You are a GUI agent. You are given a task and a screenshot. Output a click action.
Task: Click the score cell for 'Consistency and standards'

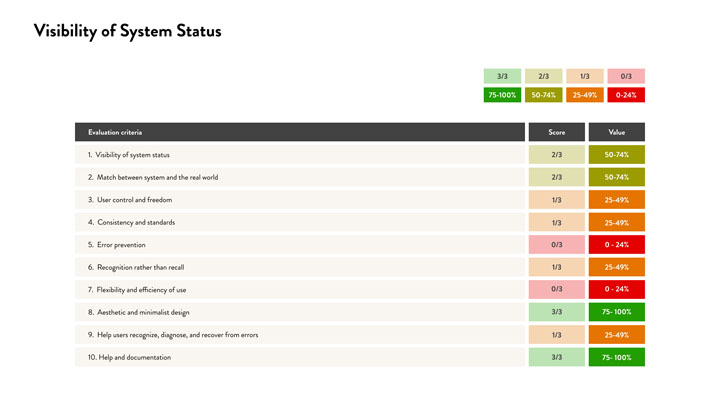point(556,222)
